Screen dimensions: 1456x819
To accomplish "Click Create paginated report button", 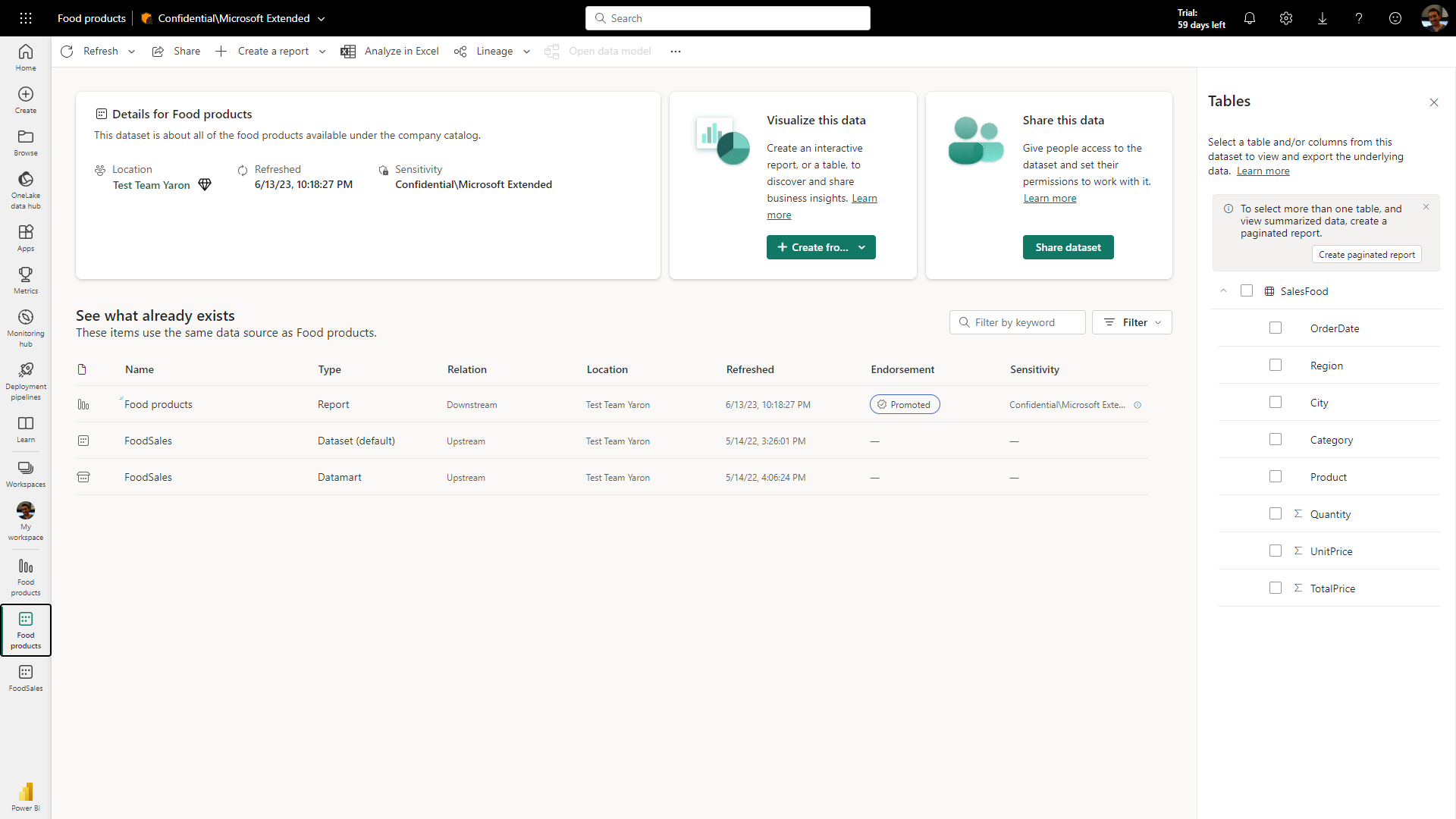I will (x=1367, y=255).
